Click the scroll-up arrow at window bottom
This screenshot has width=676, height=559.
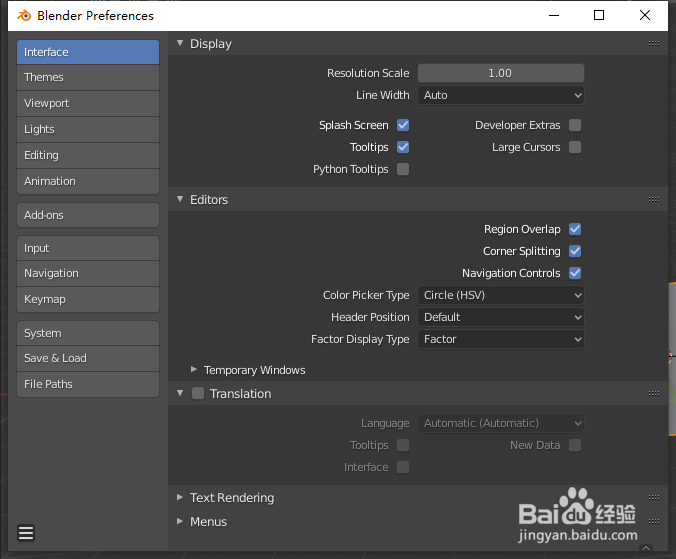645,548
